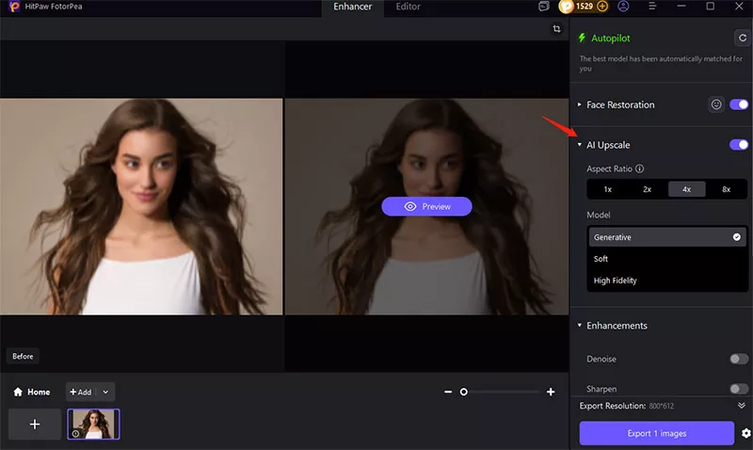Click the +Add button
Screen dimensions: 753x450
click(x=81, y=392)
